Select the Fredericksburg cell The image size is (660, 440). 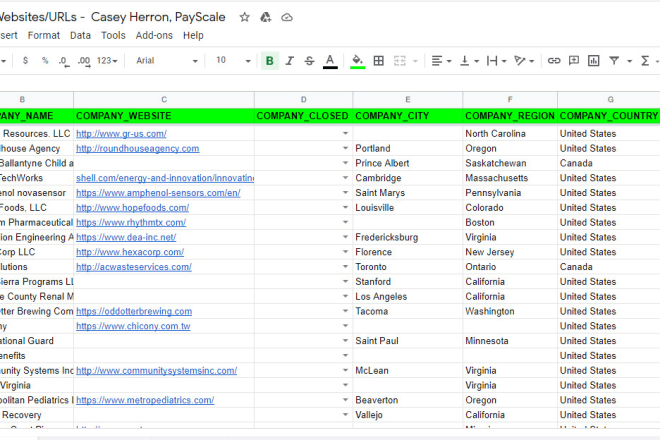407,237
